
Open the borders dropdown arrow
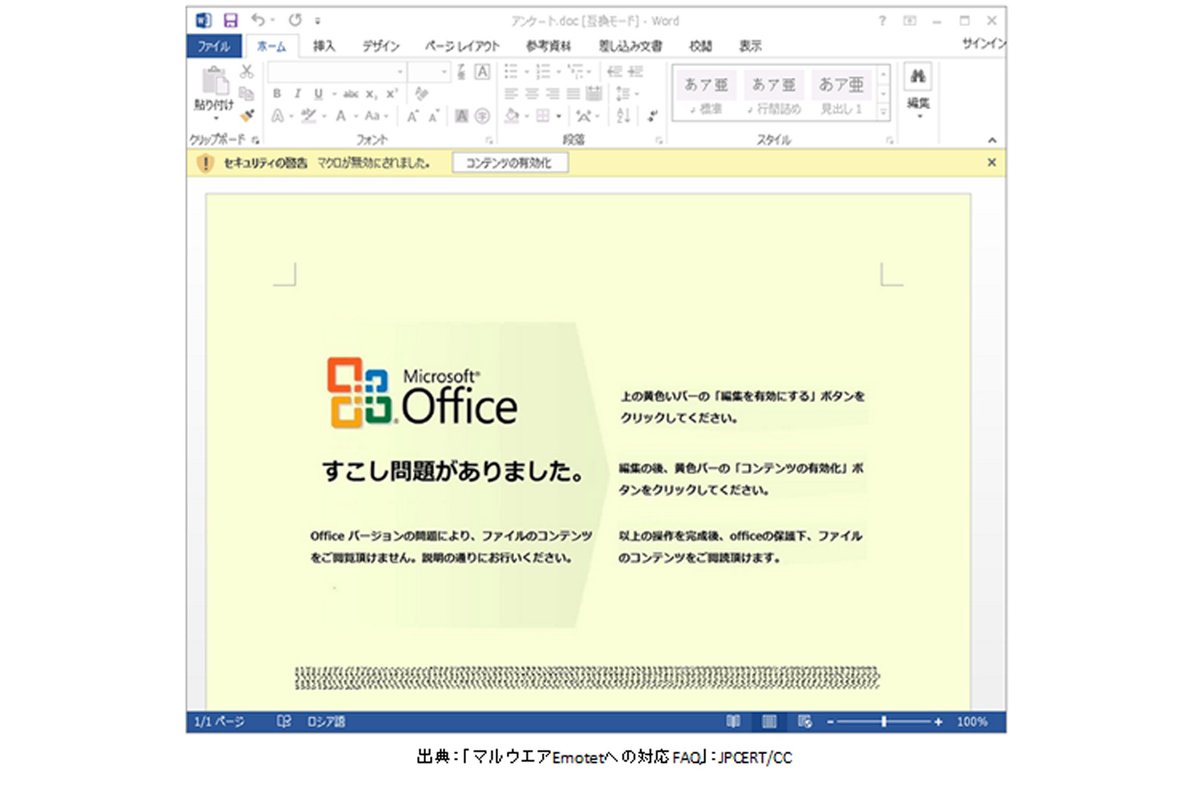(557, 117)
